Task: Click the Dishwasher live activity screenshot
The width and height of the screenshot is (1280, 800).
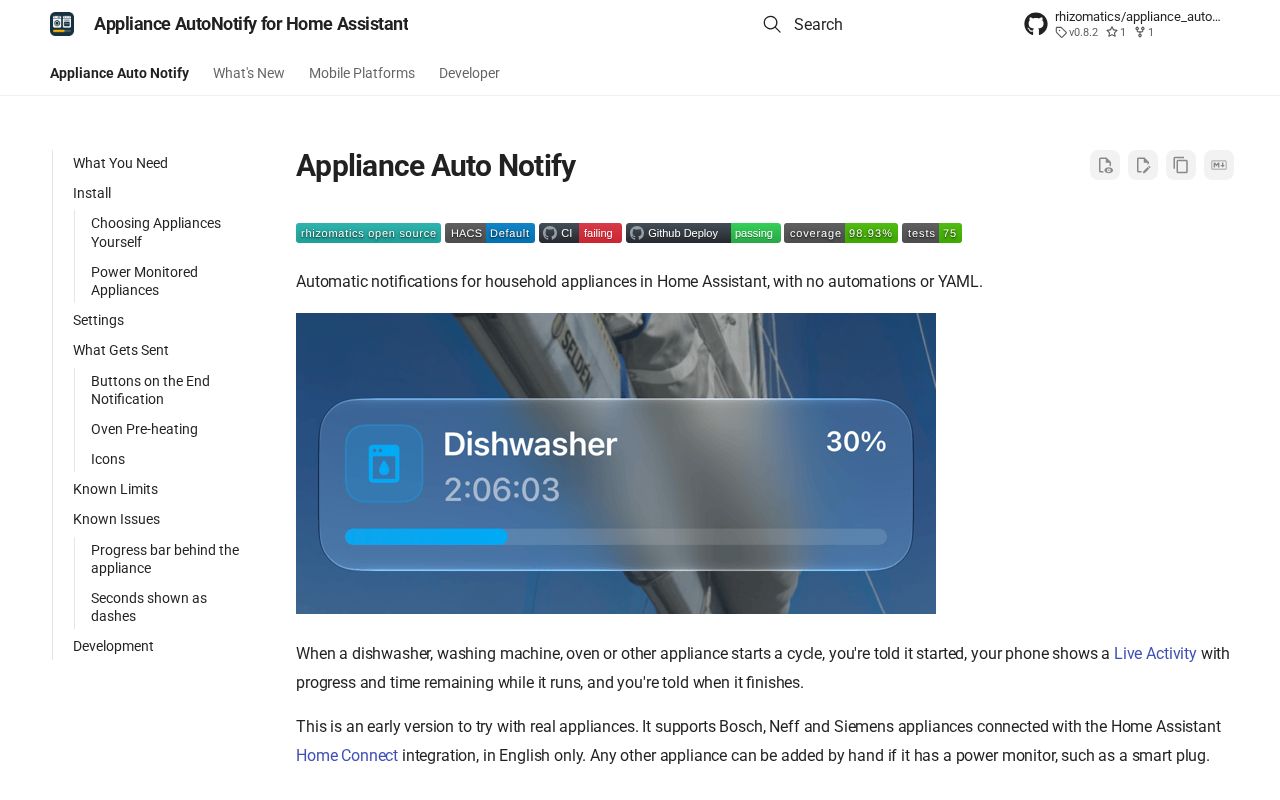Action: pyautogui.click(x=616, y=463)
